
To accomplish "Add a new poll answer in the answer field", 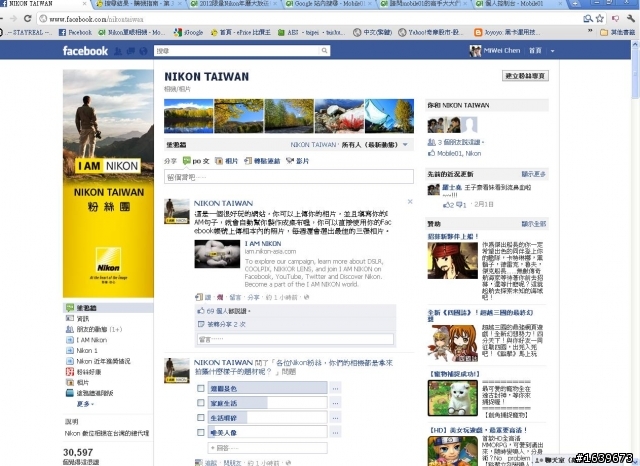I will pos(267,448).
